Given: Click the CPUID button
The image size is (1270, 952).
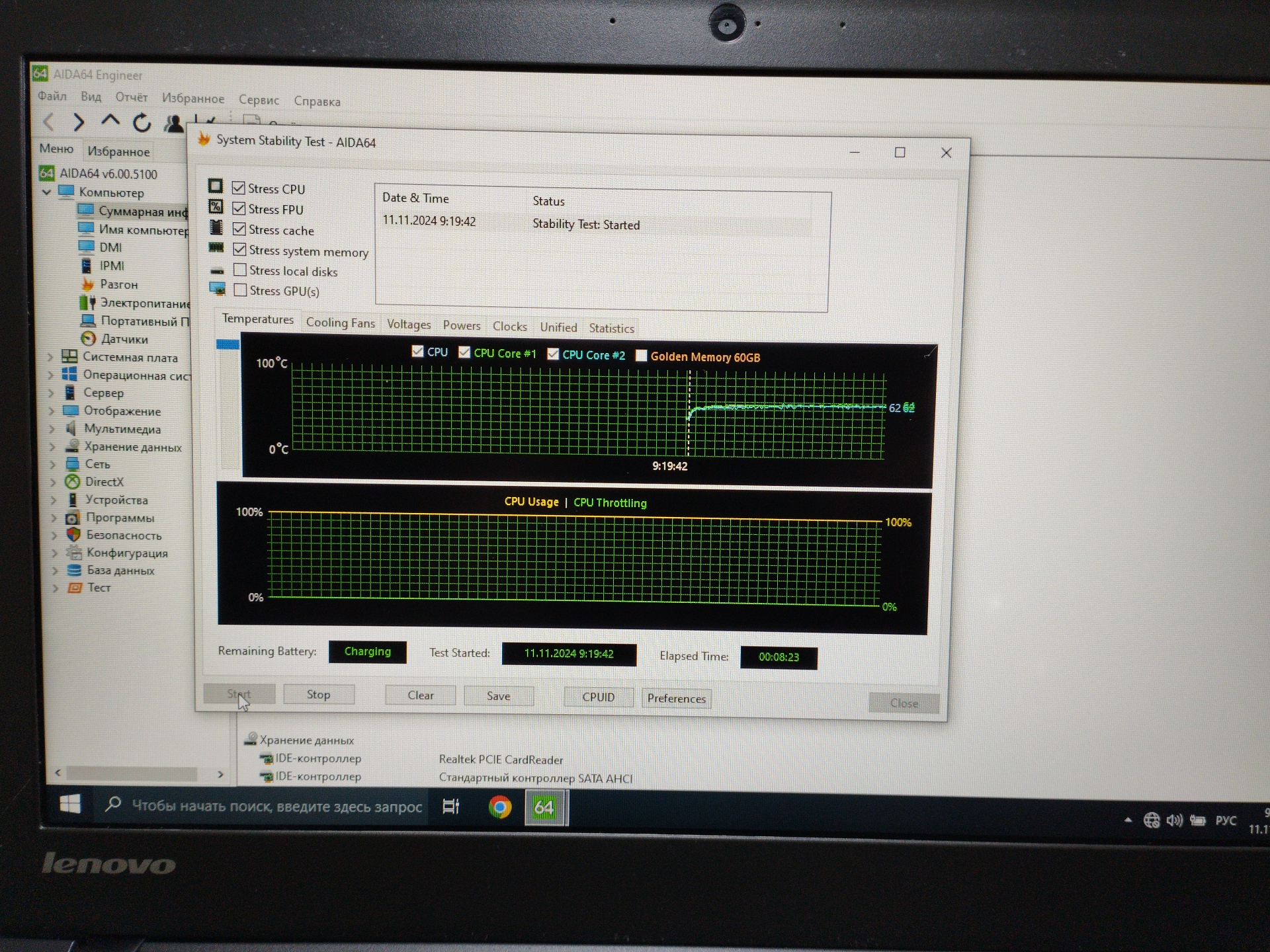Looking at the screenshot, I should pyautogui.click(x=599, y=697).
